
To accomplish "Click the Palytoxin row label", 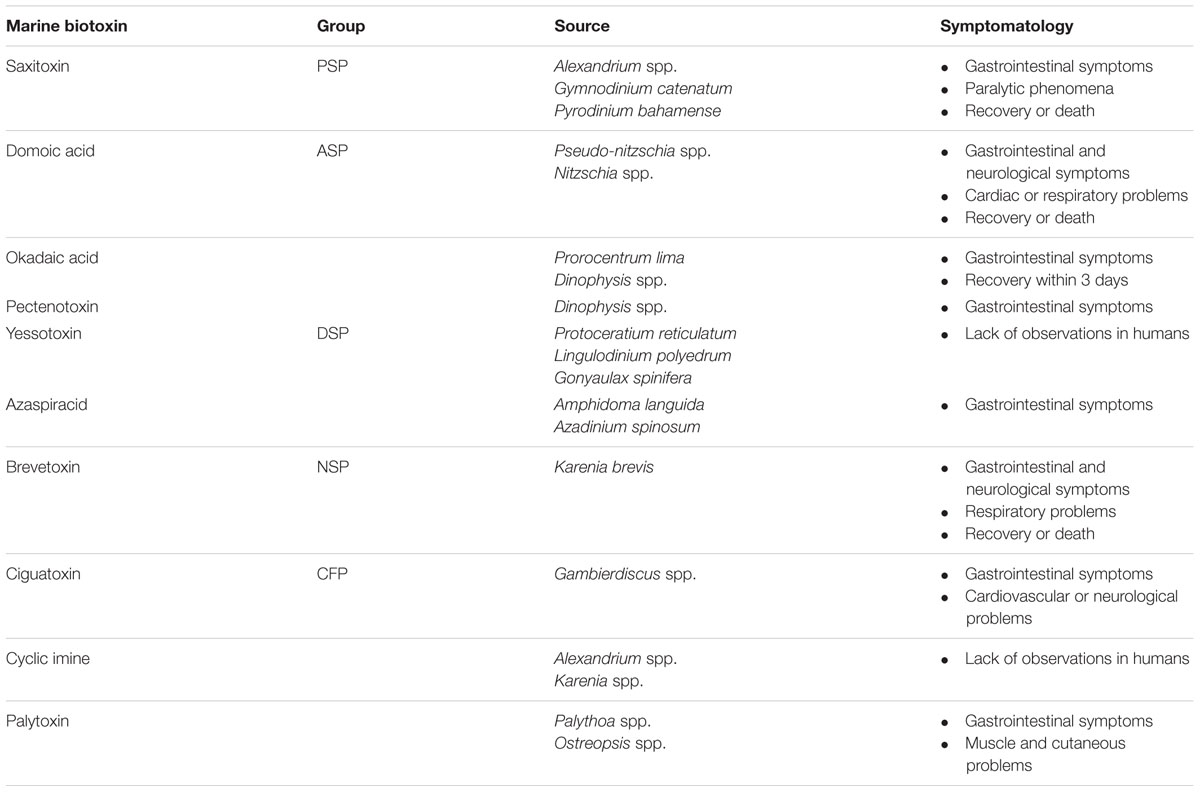I will click(x=38, y=721).
